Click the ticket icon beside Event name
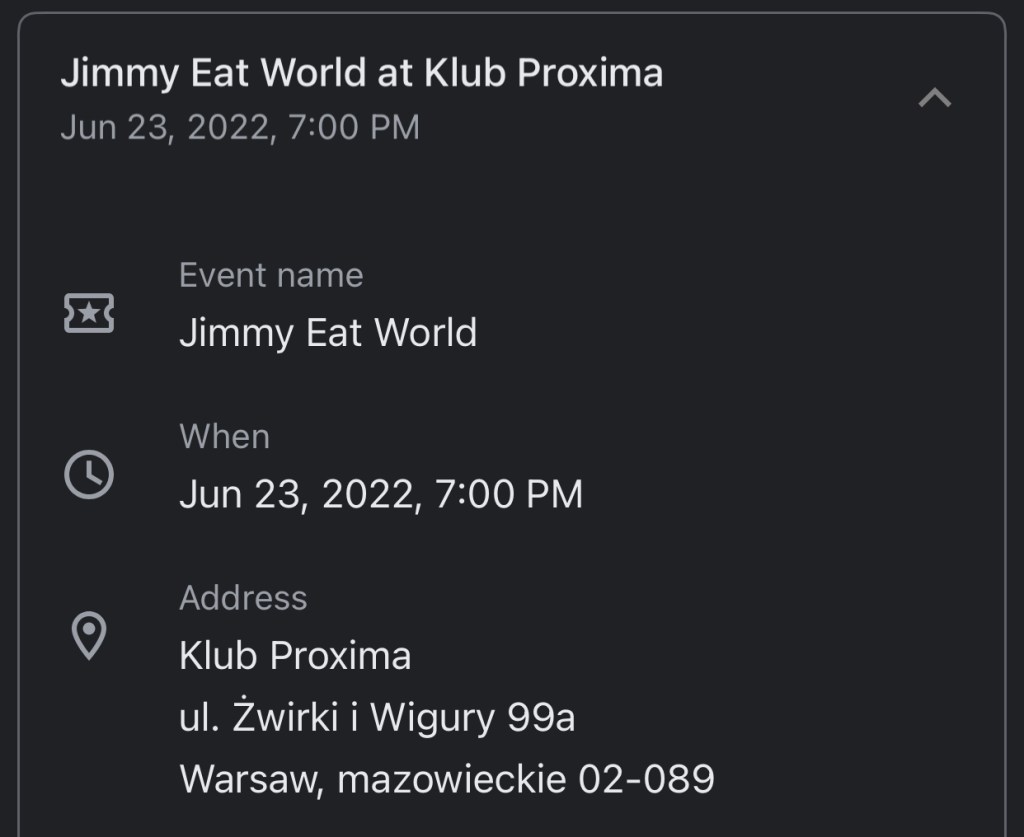Screen dimensions: 1024x837 89,314
